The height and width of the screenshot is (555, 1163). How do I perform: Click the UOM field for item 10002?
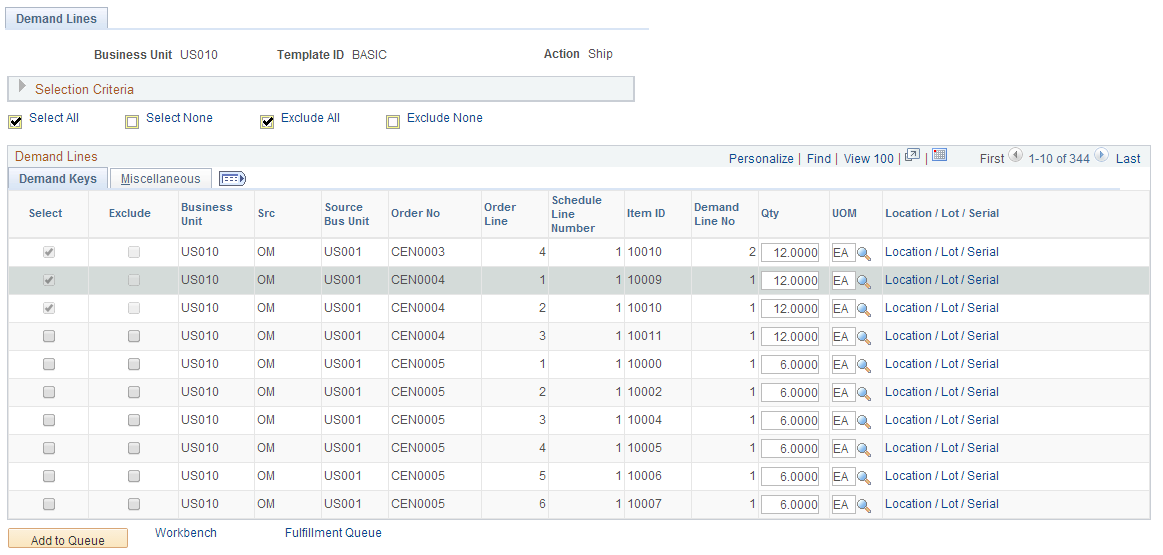tap(843, 393)
